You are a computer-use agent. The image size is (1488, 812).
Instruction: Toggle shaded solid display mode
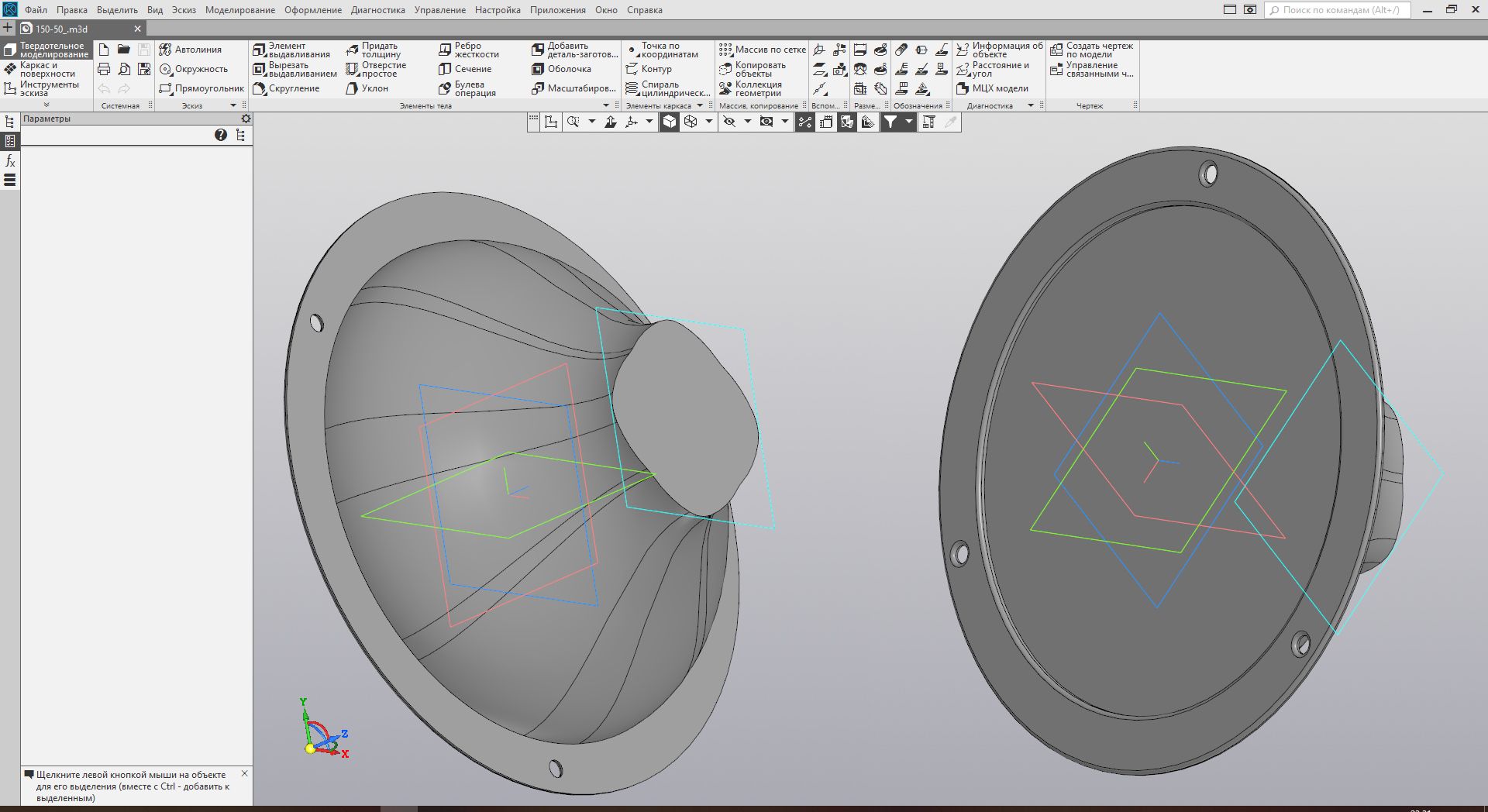[670, 122]
